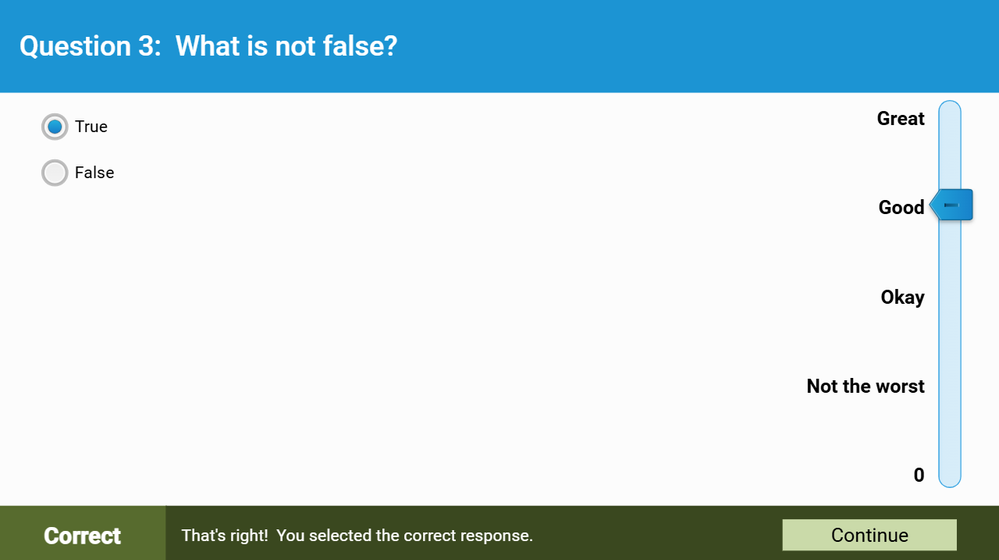
Task: Click the "Not the worst" slider label
Action: (865, 386)
